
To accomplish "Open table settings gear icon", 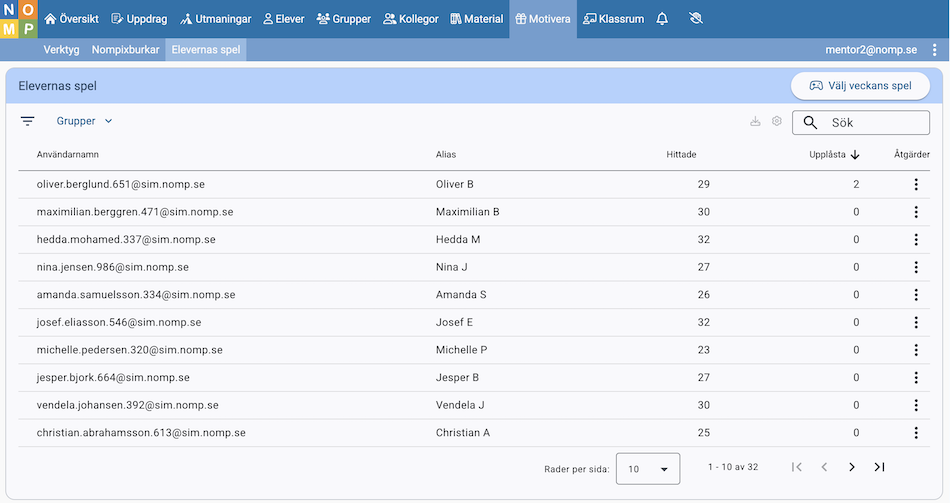I will pos(777,121).
